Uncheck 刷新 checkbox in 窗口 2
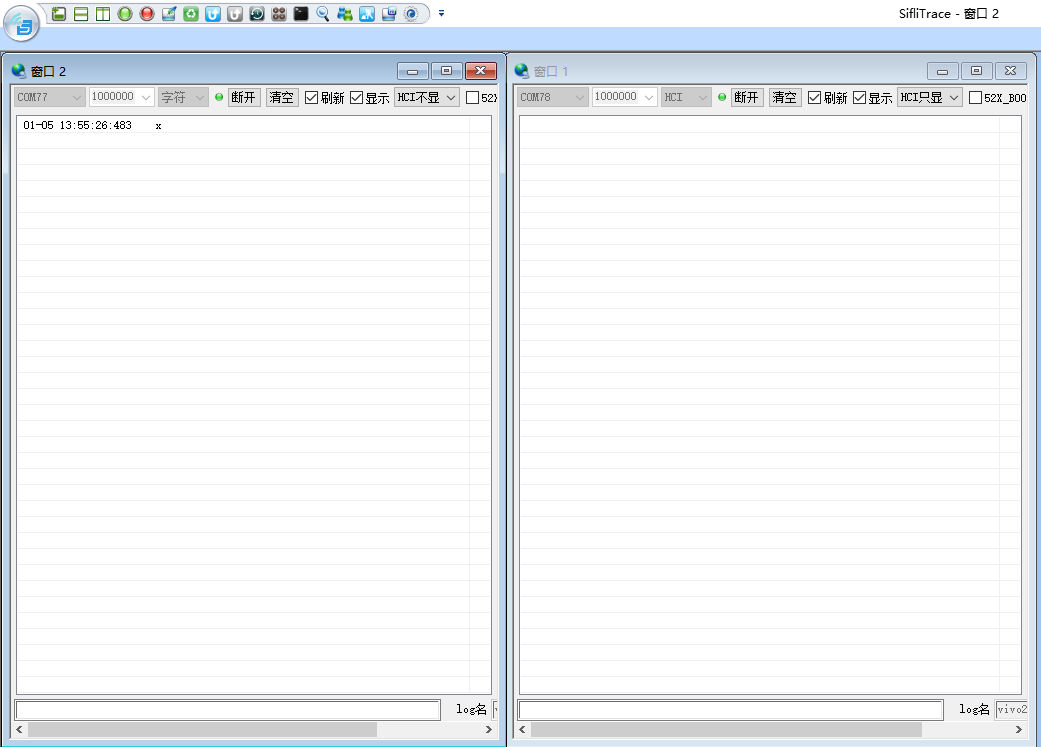 (x=312, y=98)
